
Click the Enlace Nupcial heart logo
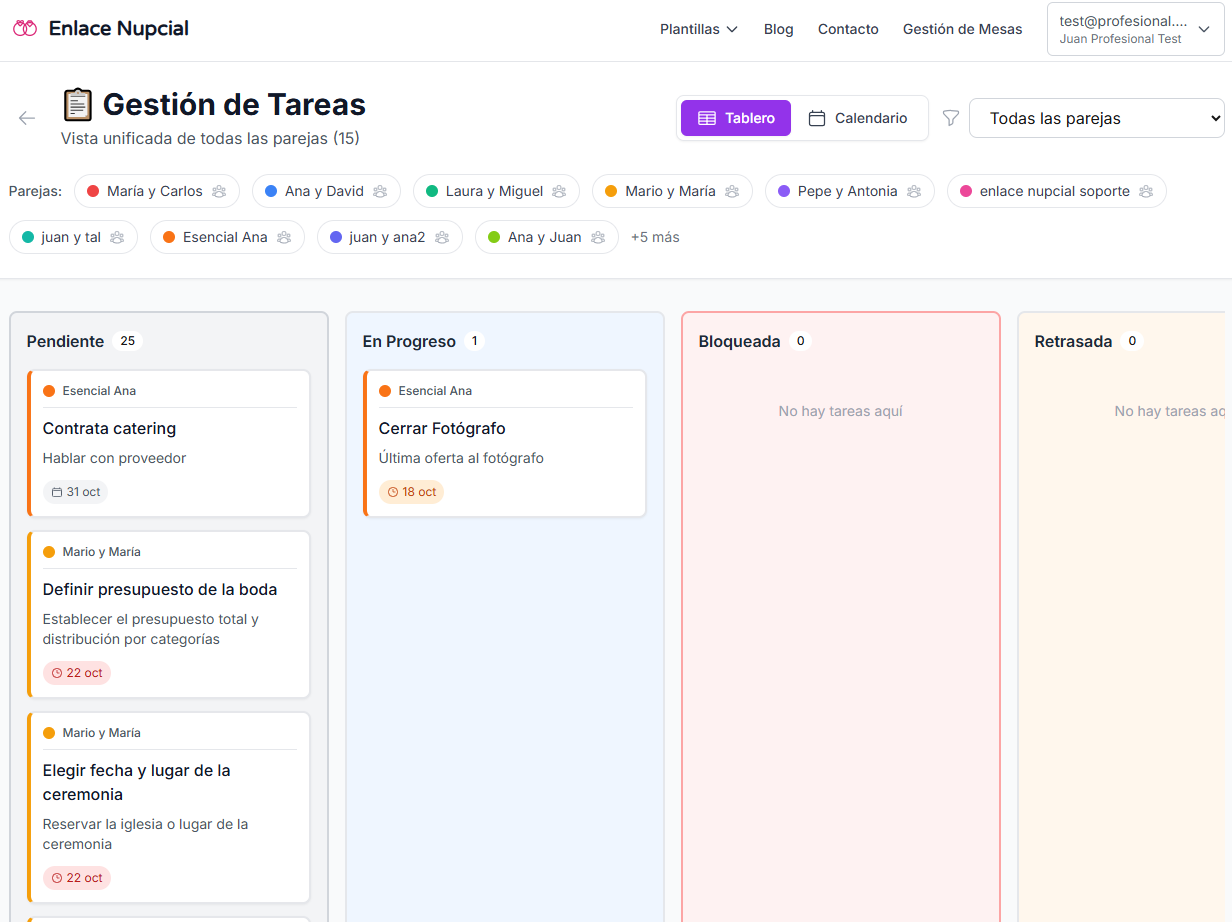tap(23, 28)
